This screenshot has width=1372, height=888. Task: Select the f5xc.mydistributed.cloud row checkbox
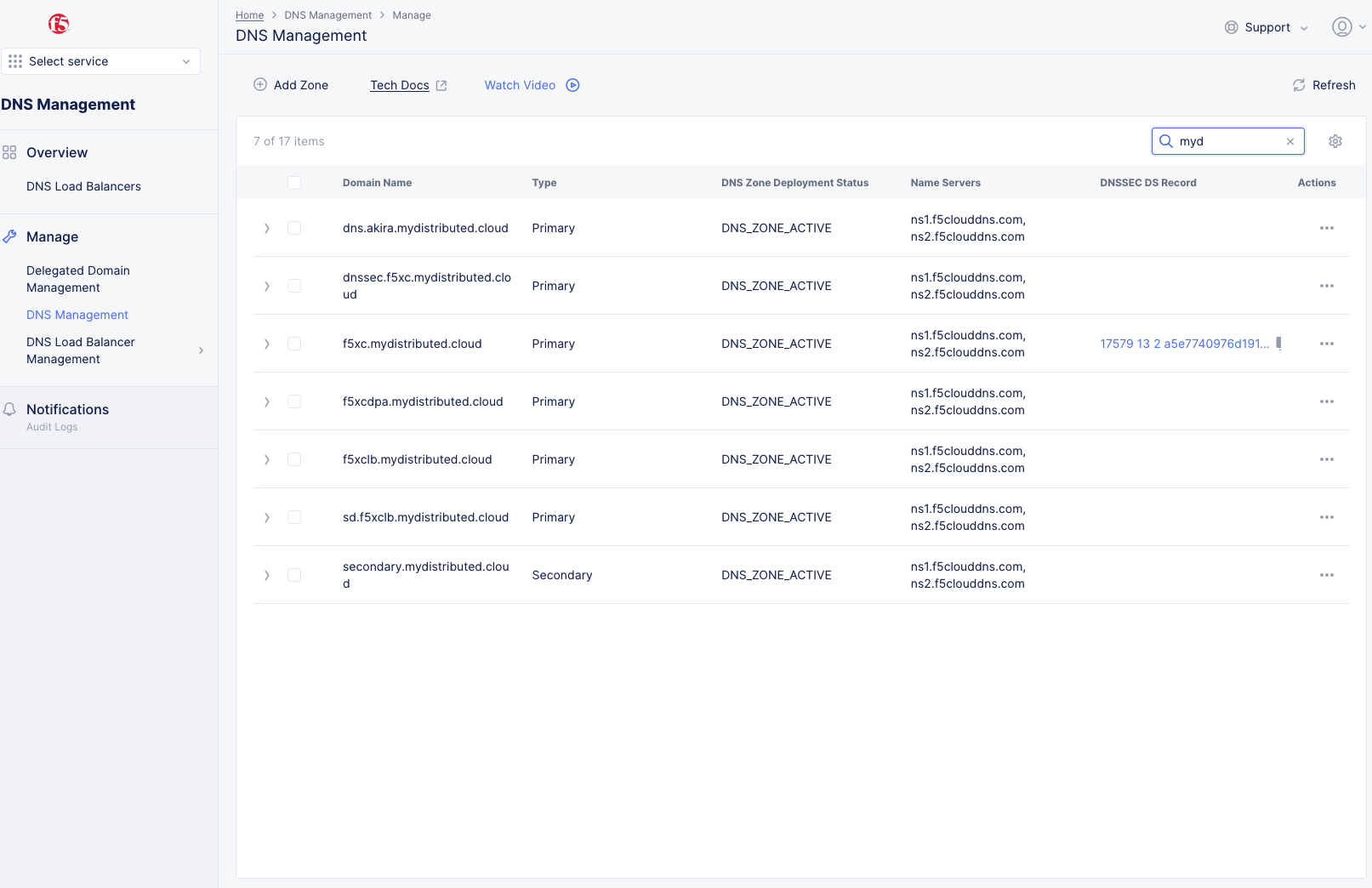[x=294, y=344]
